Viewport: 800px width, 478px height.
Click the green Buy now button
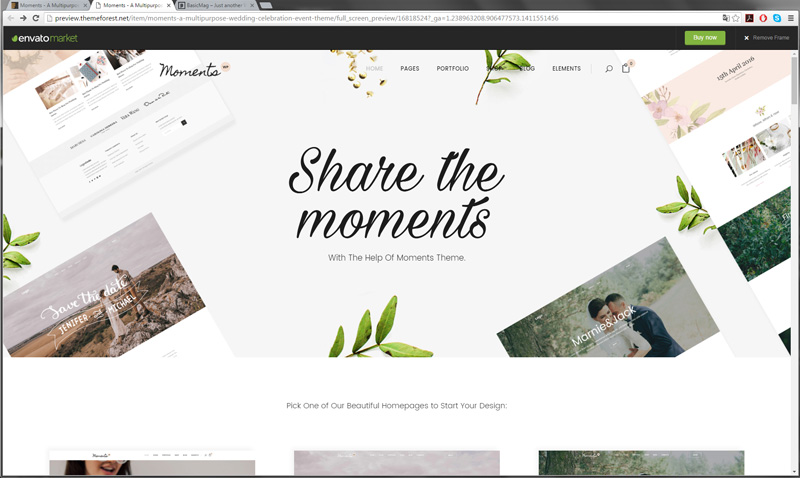click(705, 38)
